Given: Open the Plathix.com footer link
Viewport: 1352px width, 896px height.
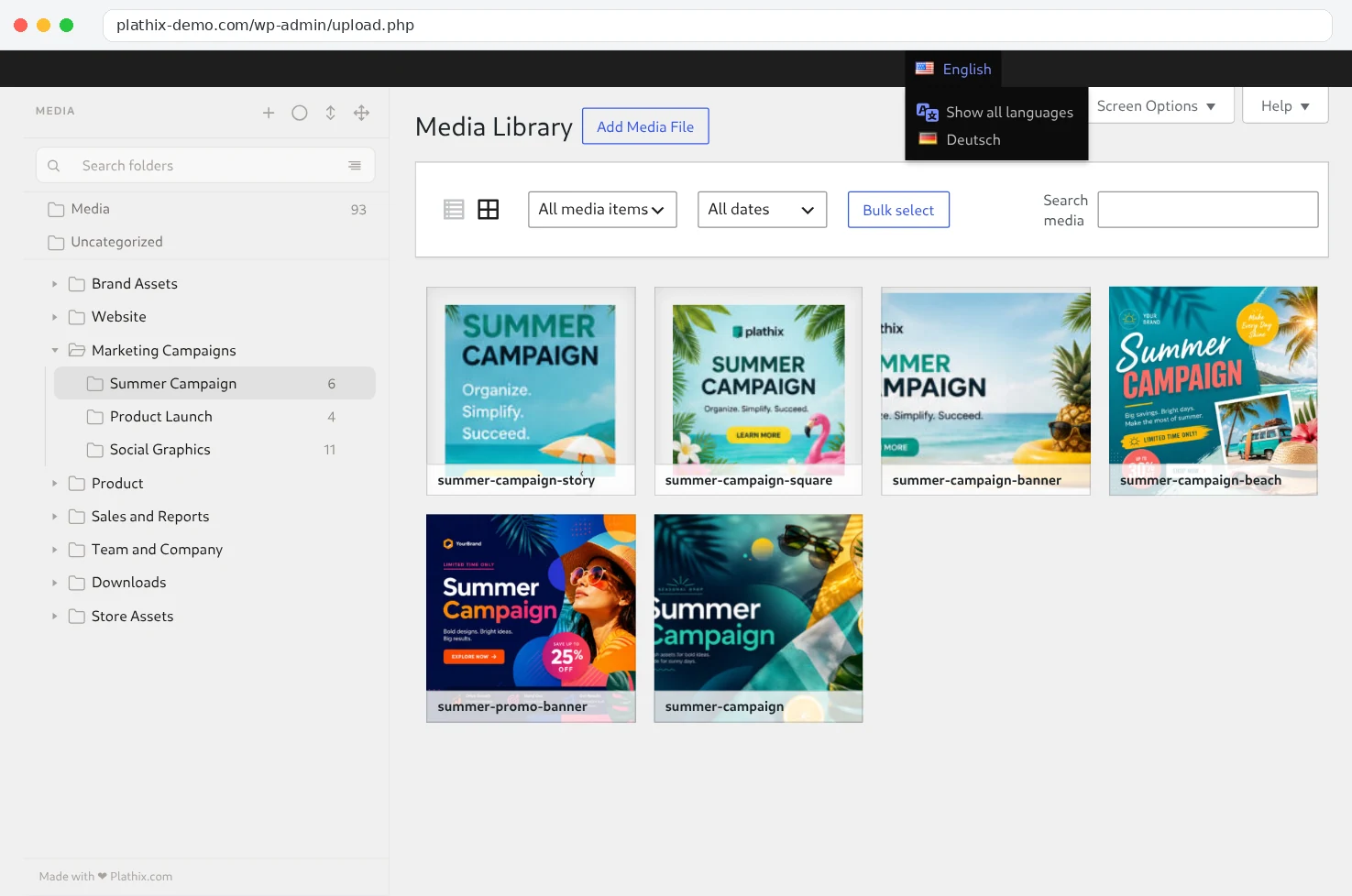Looking at the screenshot, I should (141, 877).
